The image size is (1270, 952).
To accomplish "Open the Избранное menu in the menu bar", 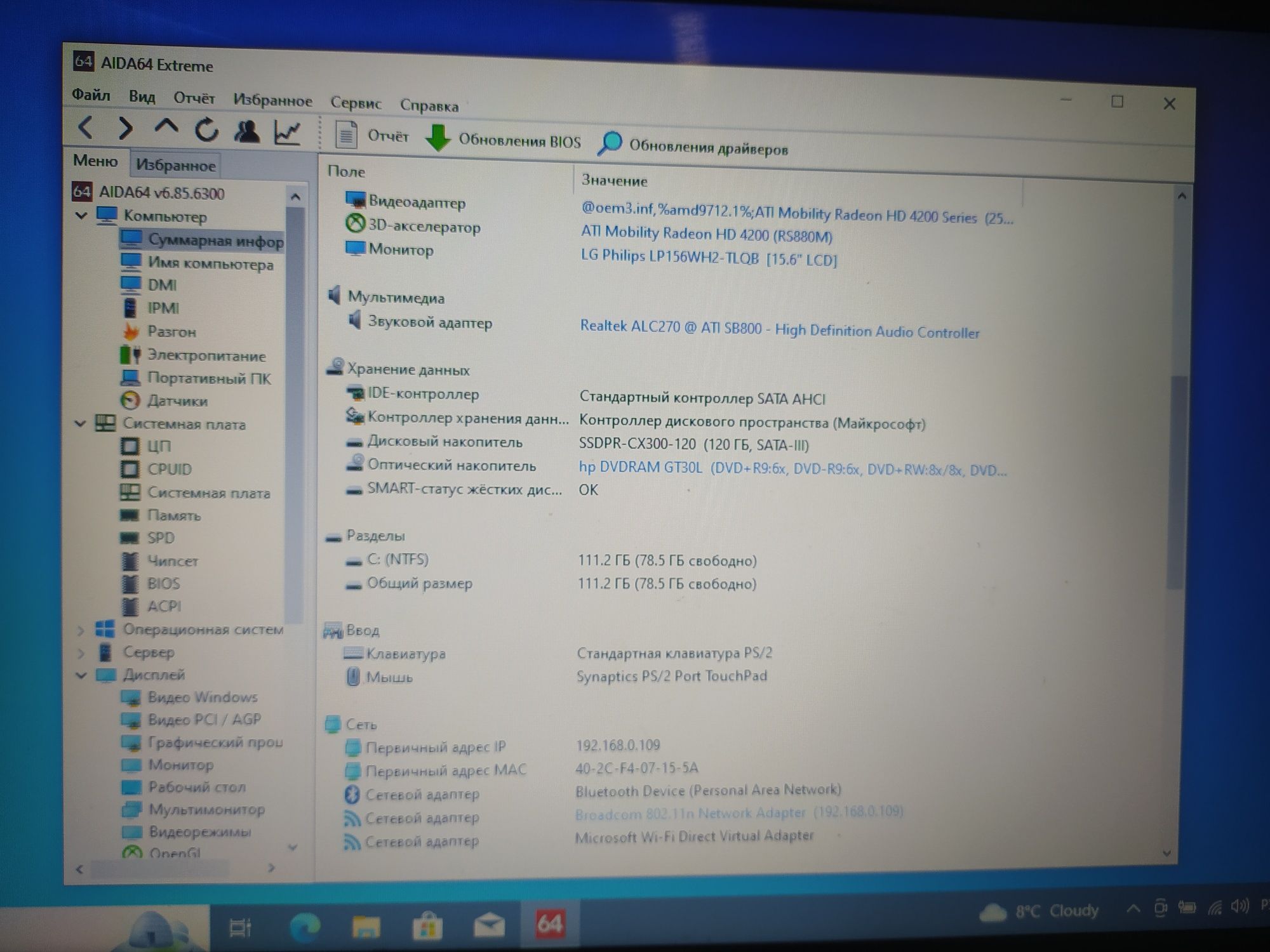I will (272, 100).
